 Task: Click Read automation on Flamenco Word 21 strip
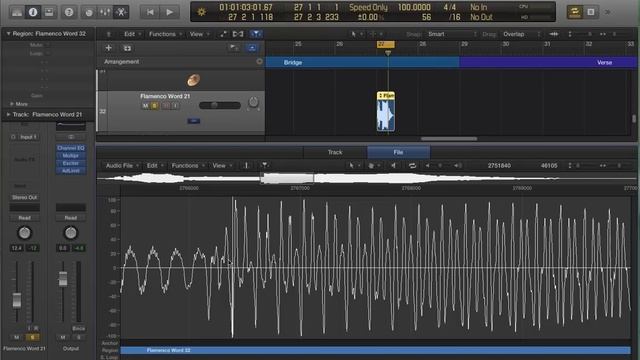[x=24, y=218]
